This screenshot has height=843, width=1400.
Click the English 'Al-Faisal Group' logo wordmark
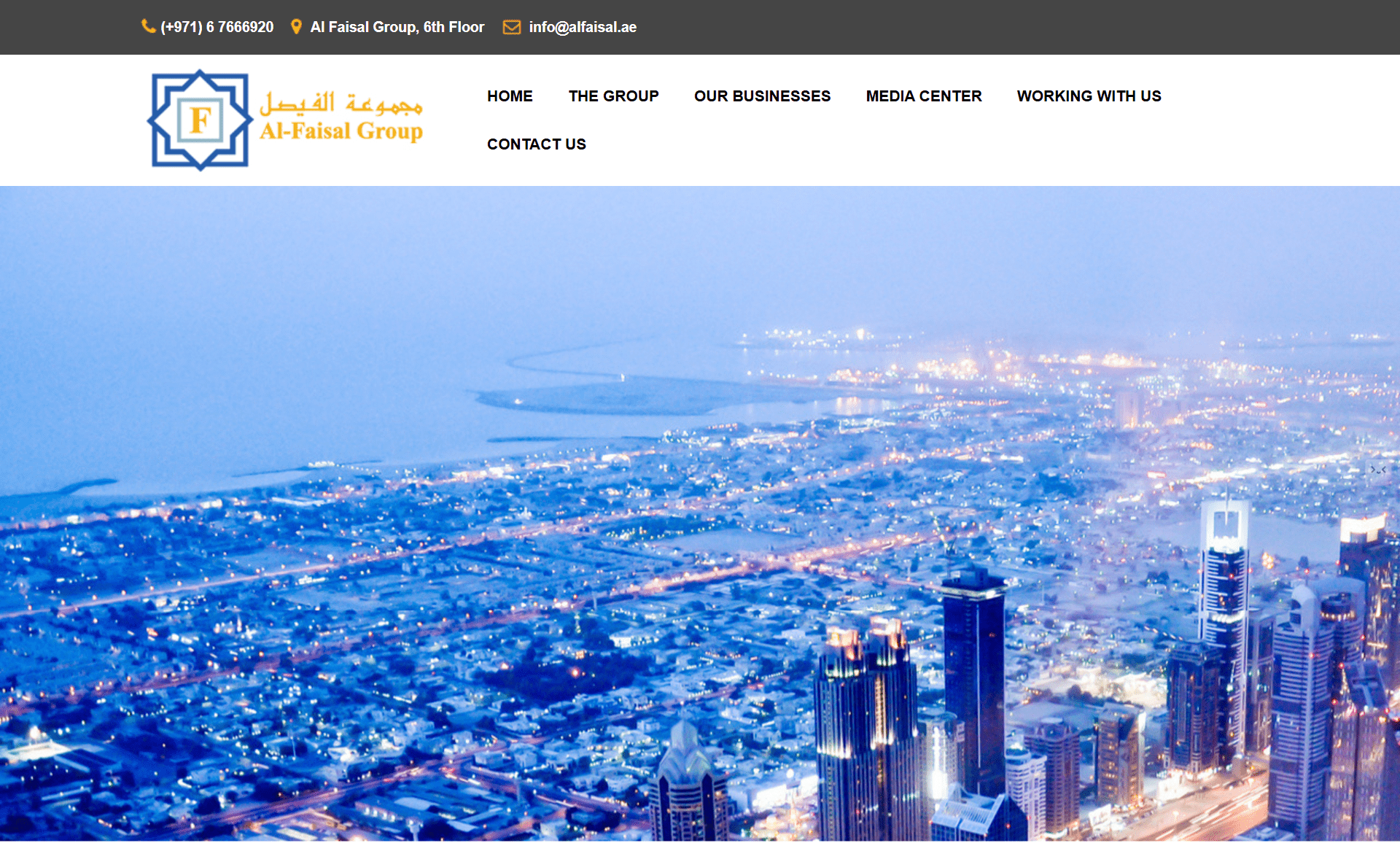tap(341, 132)
